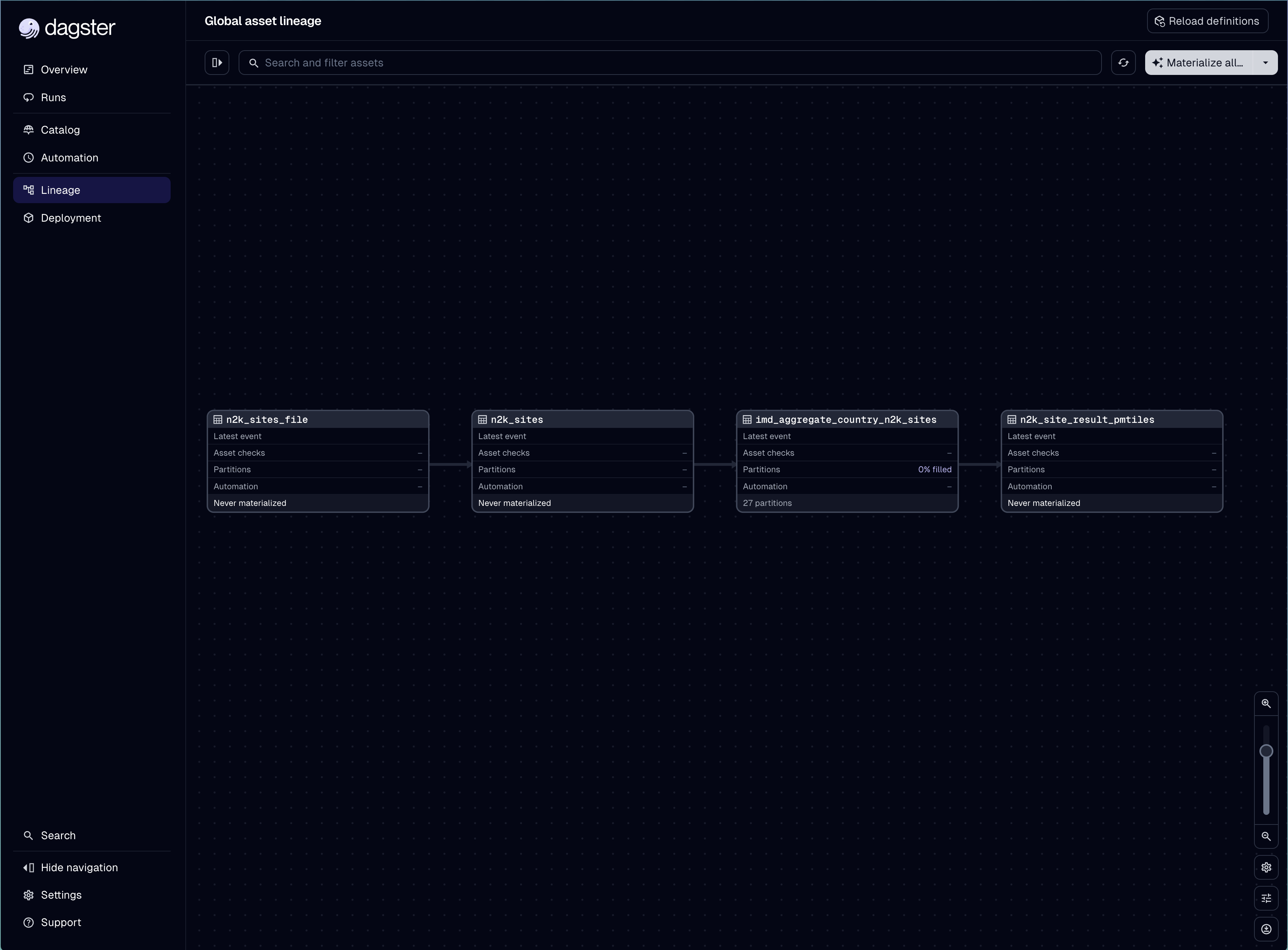Viewport: 1288px width, 950px height.
Task: Zoom out of the lineage graph
Action: pyautogui.click(x=1266, y=836)
